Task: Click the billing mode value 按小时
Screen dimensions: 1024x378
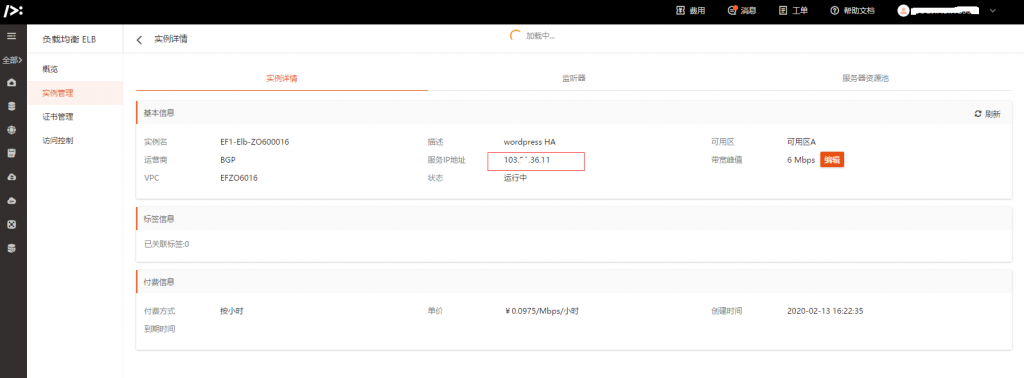Action: (232, 311)
